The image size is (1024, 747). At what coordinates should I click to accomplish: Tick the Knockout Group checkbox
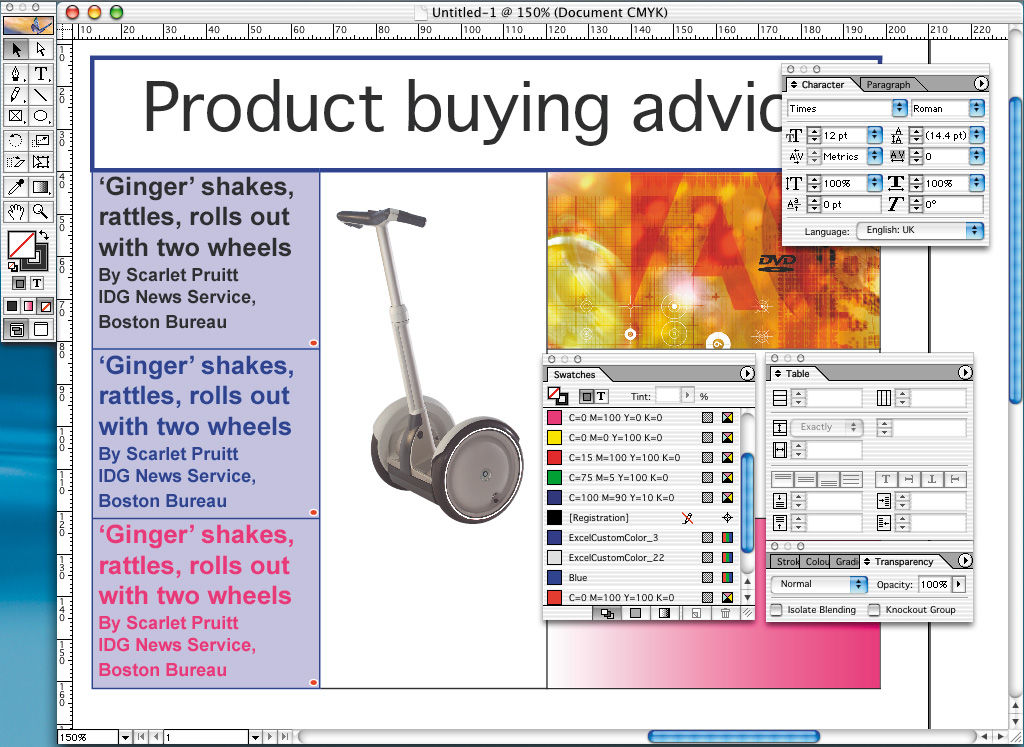[874, 610]
